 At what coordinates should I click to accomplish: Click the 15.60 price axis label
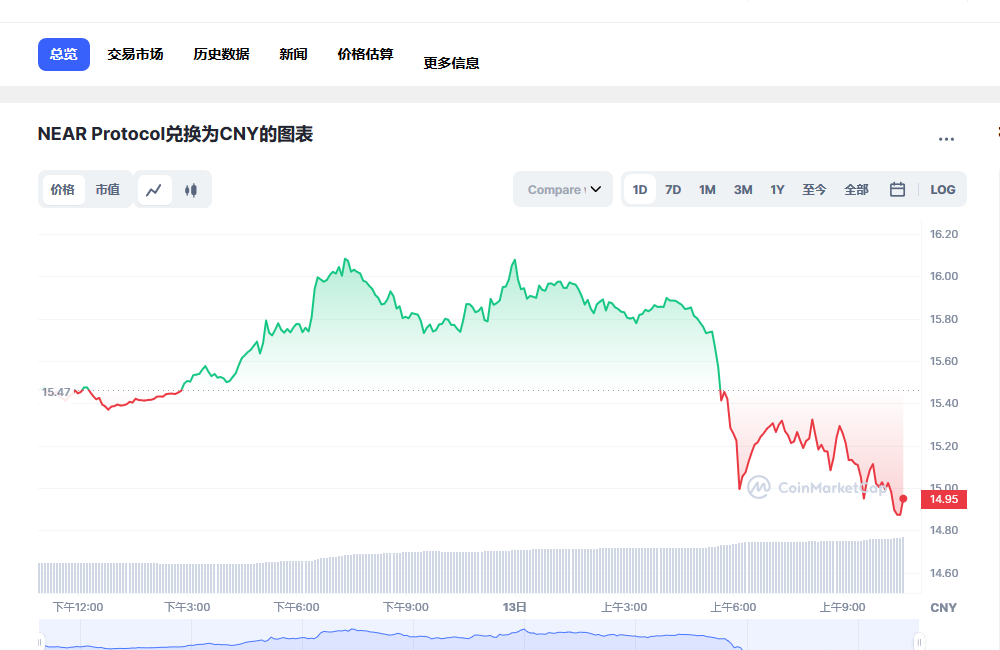(x=944, y=361)
